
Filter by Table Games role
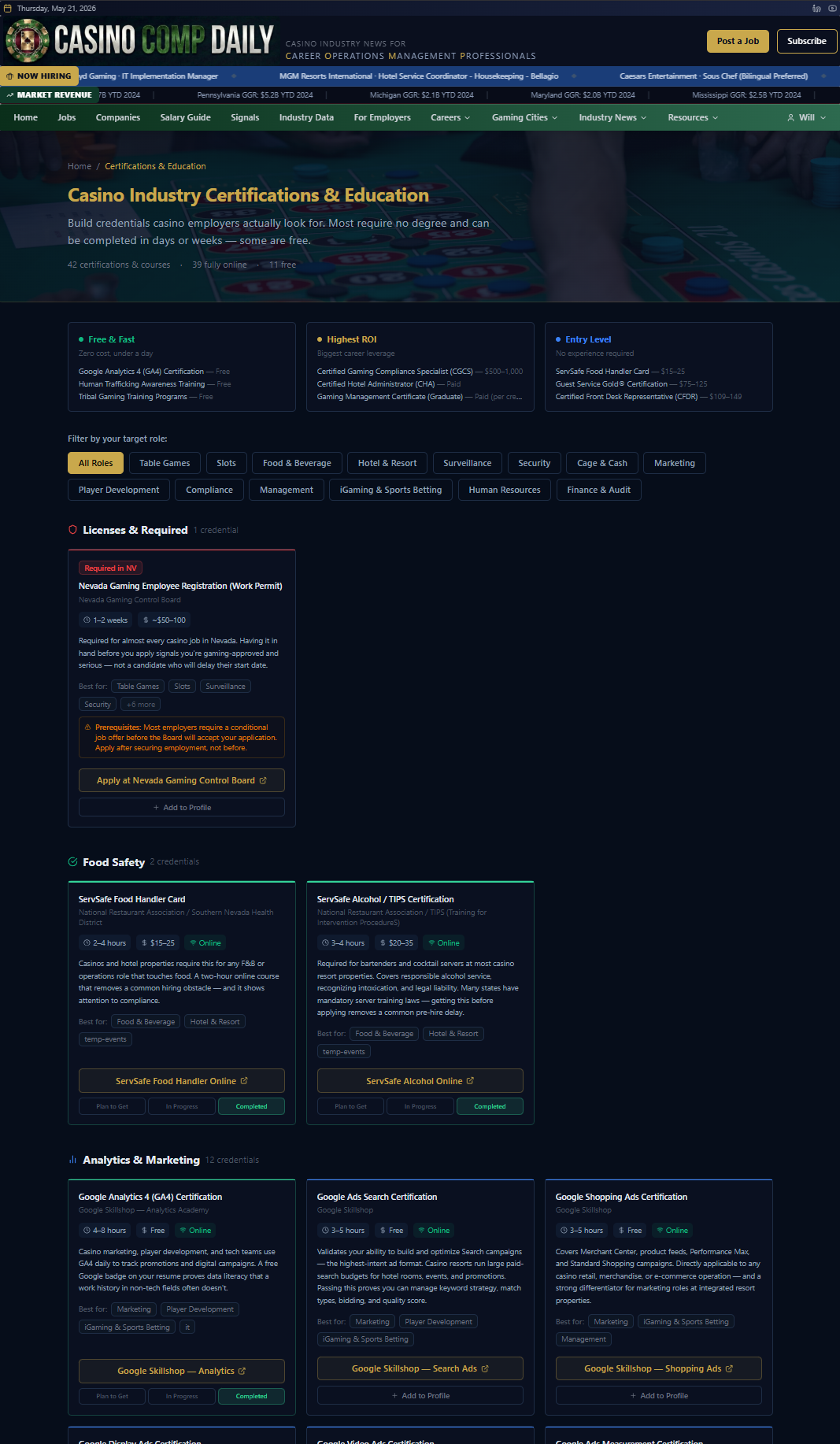(165, 463)
